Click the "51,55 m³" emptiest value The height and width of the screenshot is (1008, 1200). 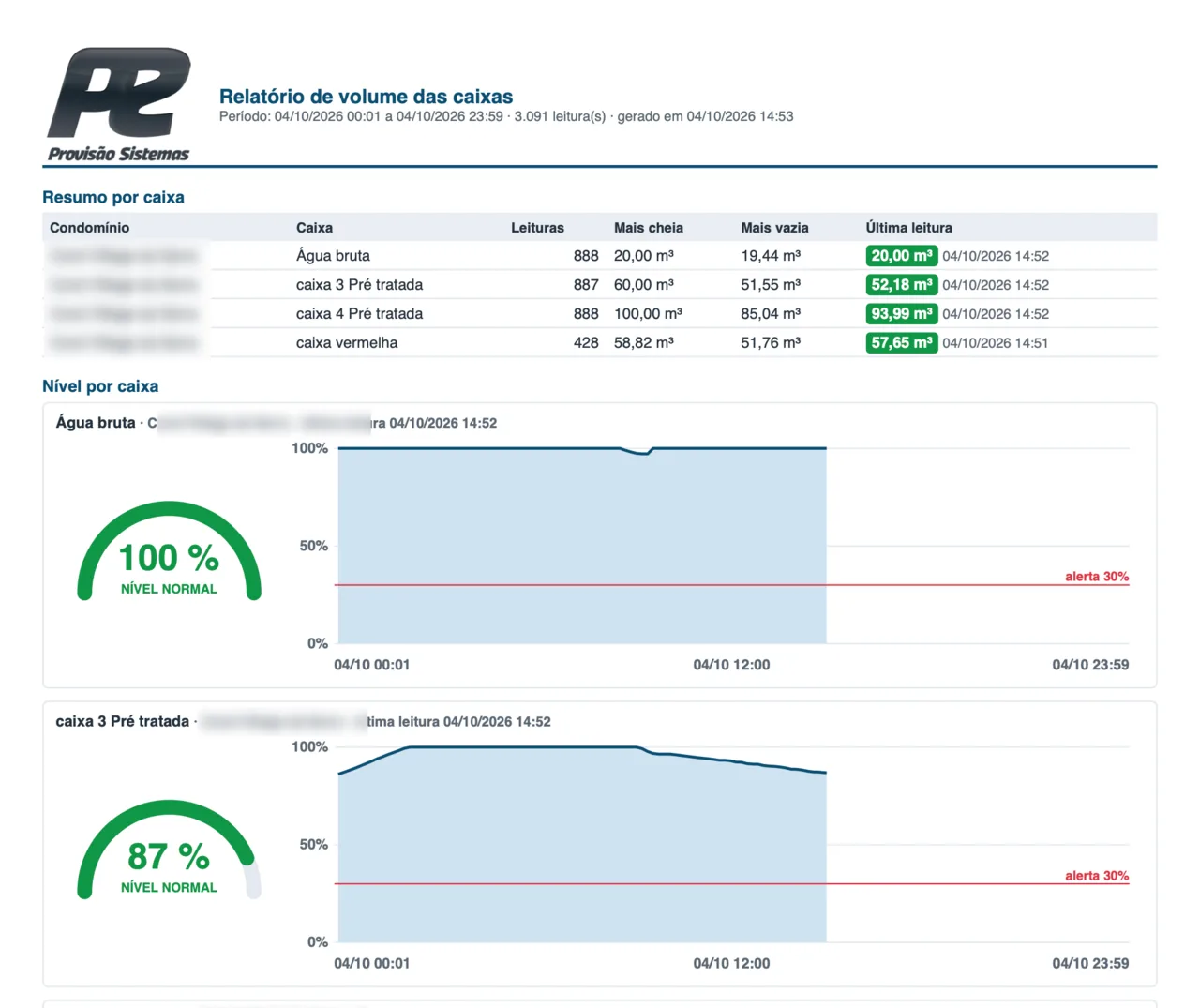pos(771,285)
